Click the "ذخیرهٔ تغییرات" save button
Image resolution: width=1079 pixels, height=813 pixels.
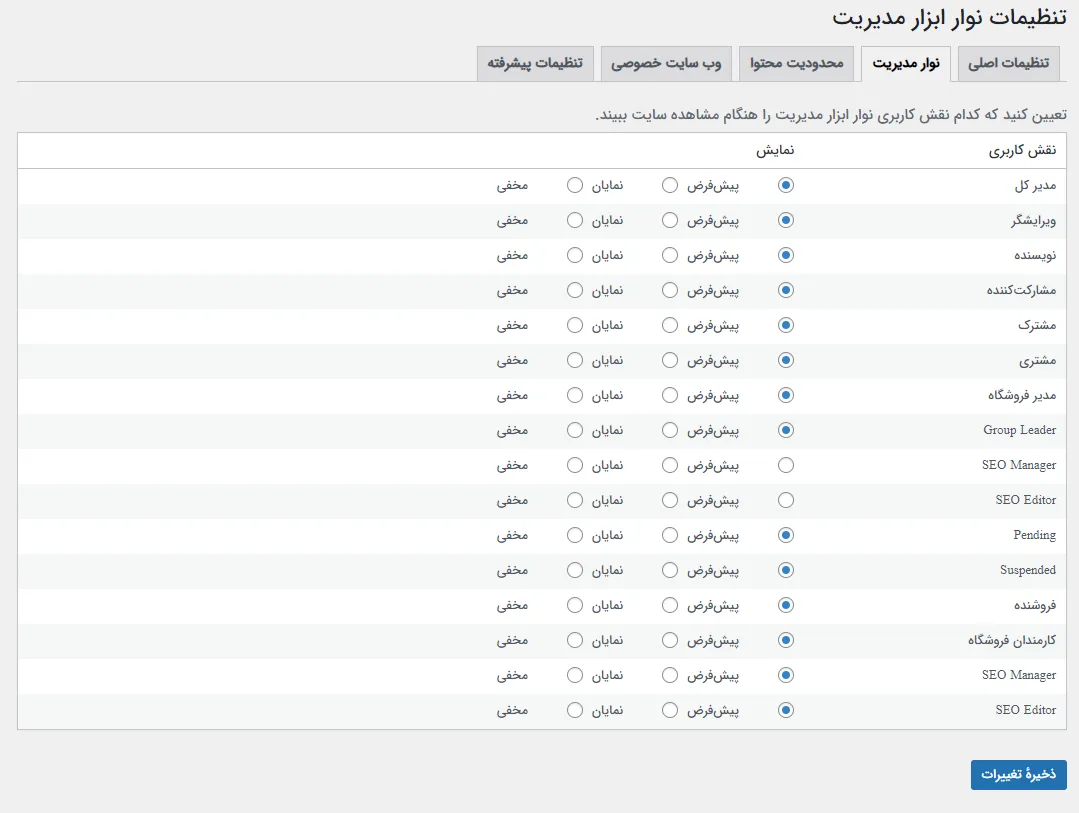click(1018, 774)
